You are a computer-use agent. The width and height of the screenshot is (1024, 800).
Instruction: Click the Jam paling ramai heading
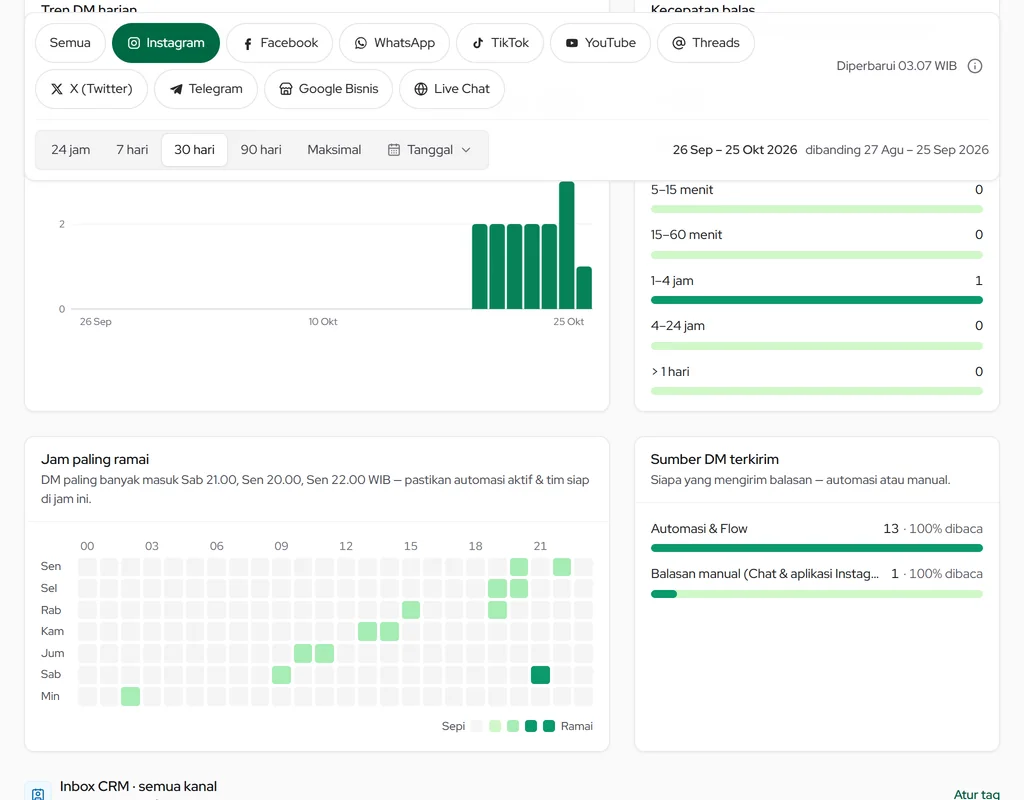[95, 459]
